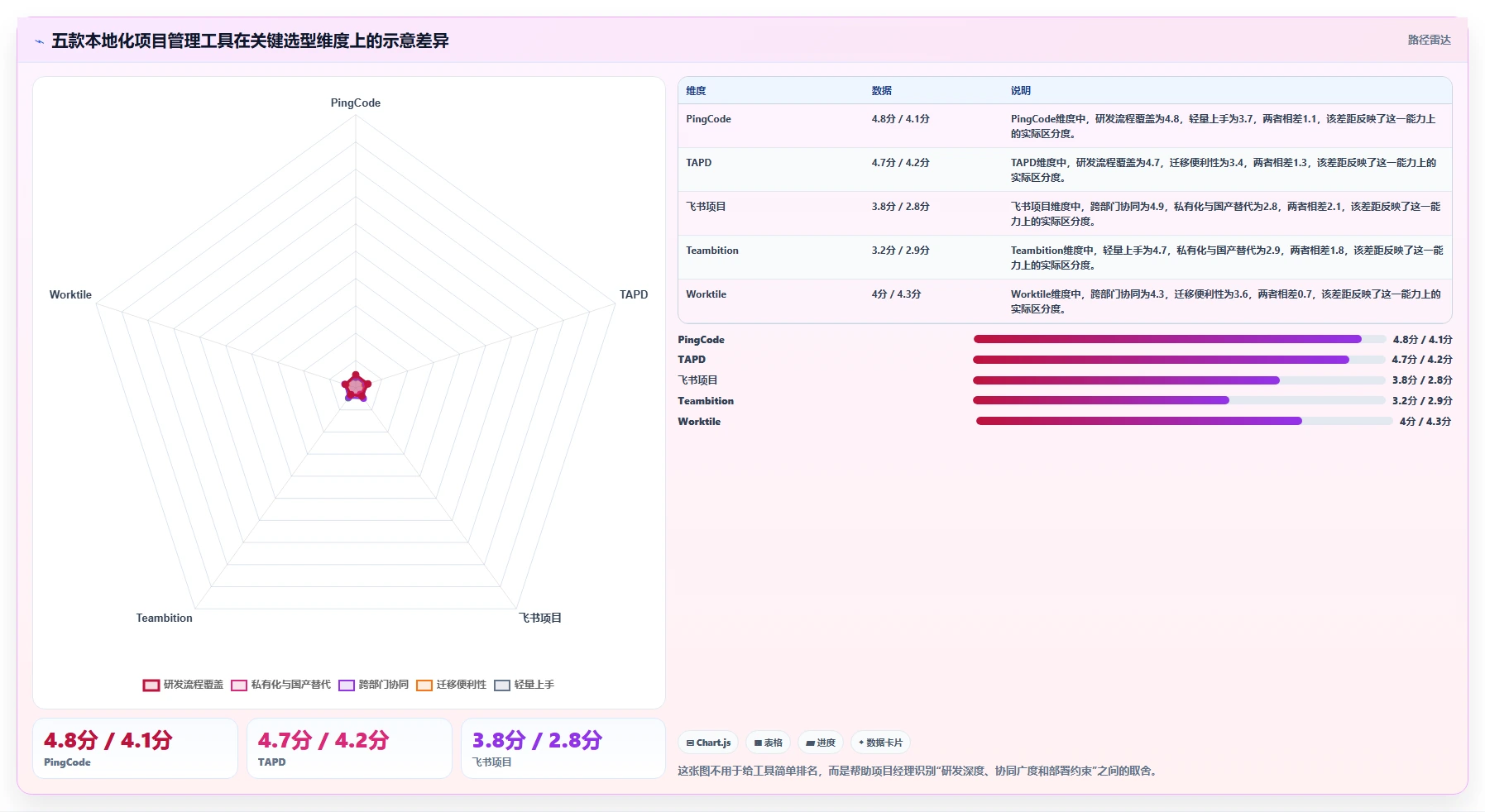Screen dimensions: 1485x812
Task: Toggle the 私有化与国产替代 legend entry
Action: 280,685
